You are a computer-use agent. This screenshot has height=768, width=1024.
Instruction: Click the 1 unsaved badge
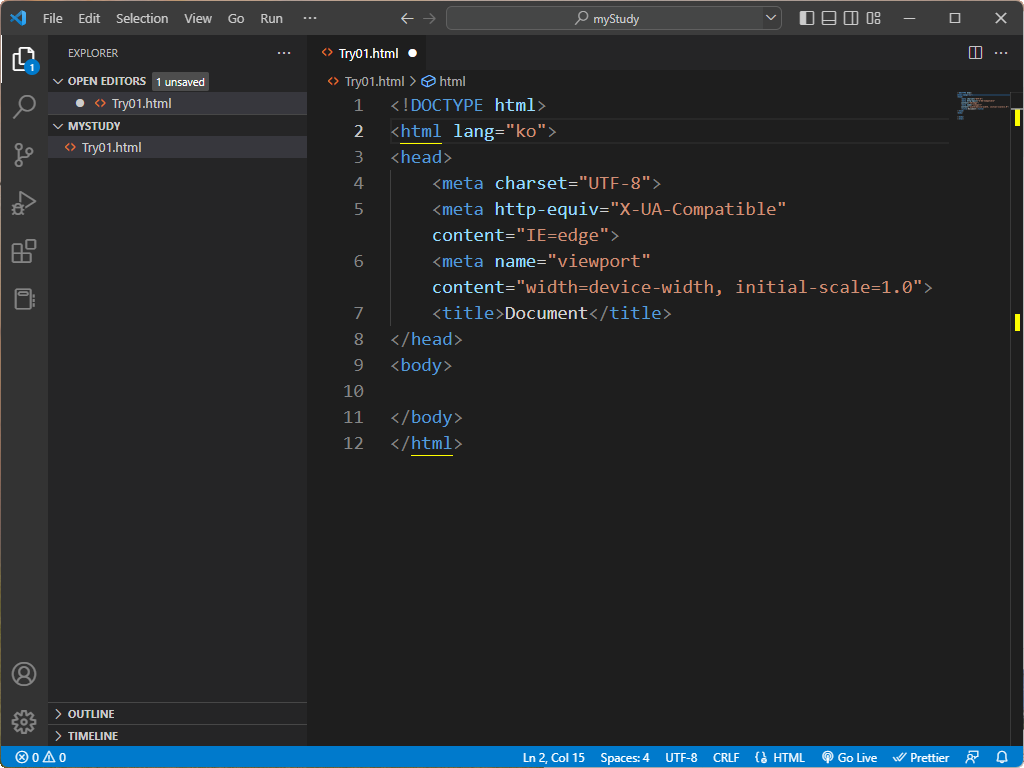click(x=180, y=82)
